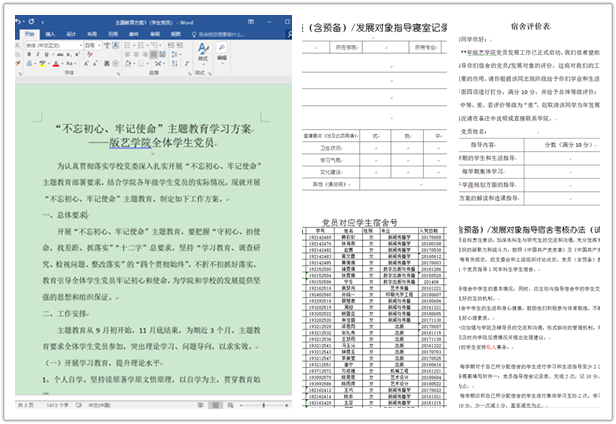Click the Undo icon in Word title bar
616x424 pixels.
coord(18,22)
